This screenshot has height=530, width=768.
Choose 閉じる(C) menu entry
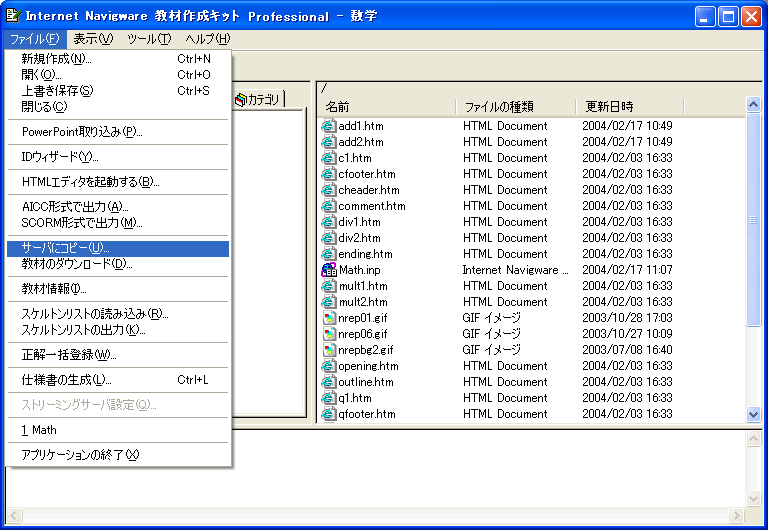[x=118, y=107]
